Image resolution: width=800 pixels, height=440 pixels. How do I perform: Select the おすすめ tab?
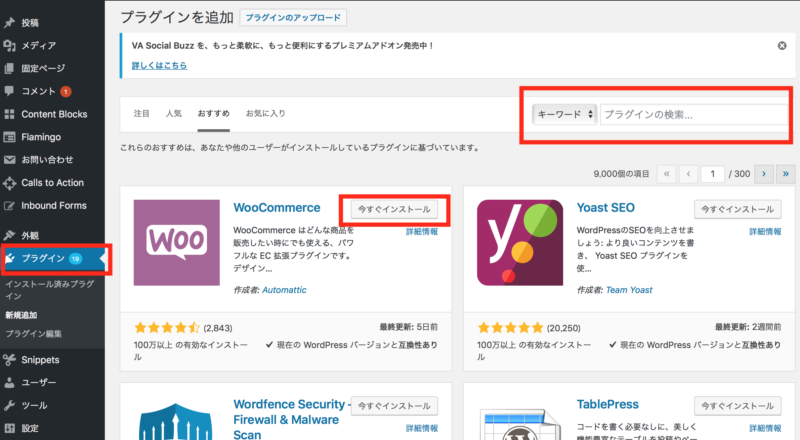pos(214,113)
